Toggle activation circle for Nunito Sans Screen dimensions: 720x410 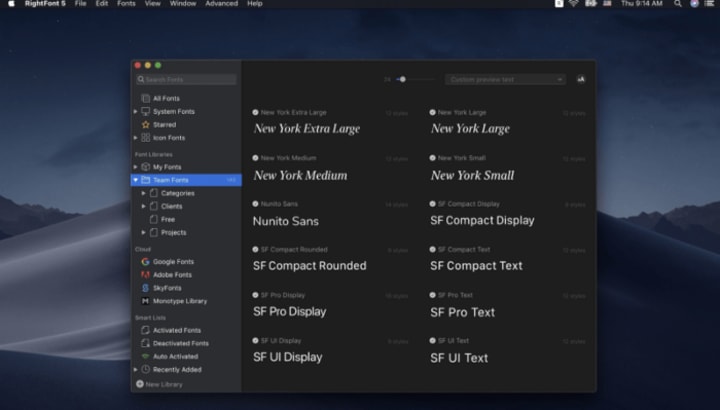coord(255,204)
